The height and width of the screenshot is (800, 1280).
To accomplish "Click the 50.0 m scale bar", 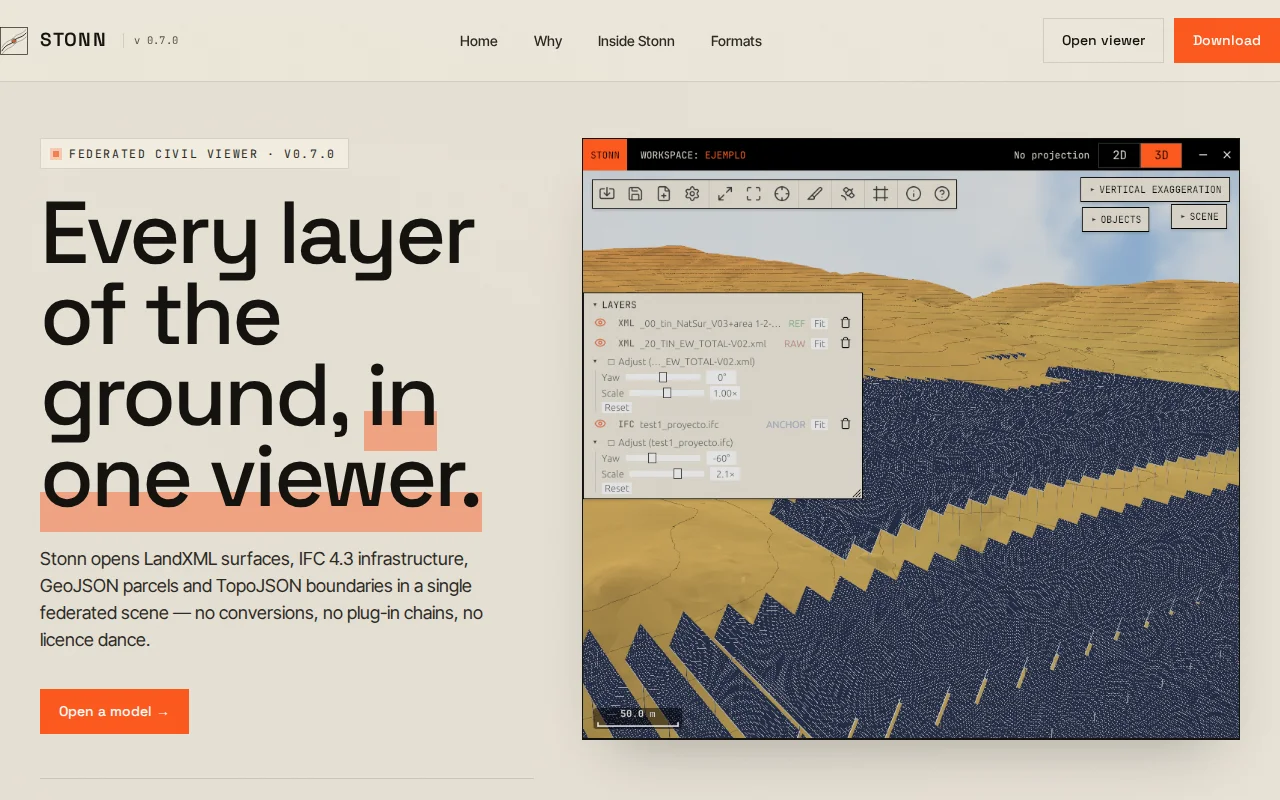I will 638,716.
